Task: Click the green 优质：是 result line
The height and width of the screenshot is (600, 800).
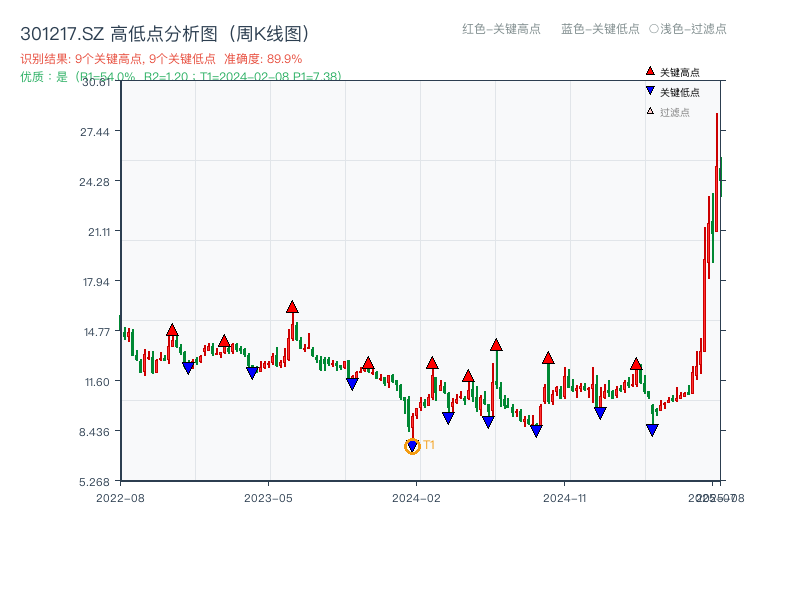Action: (x=181, y=77)
